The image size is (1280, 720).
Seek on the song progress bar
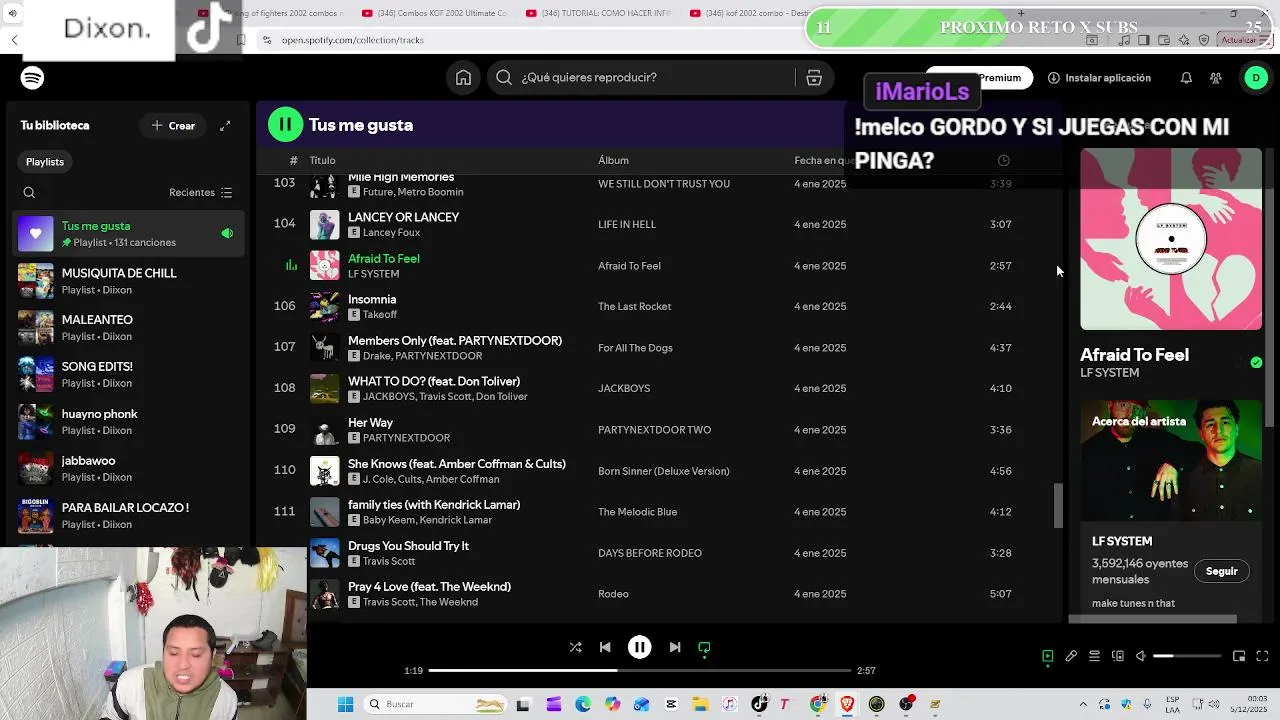(x=640, y=670)
